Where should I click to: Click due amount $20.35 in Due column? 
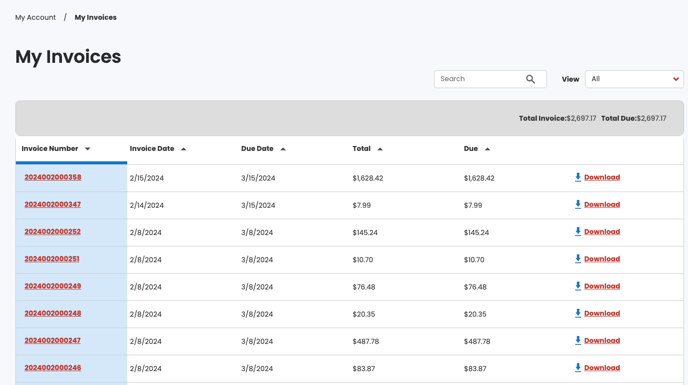point(475,314)
